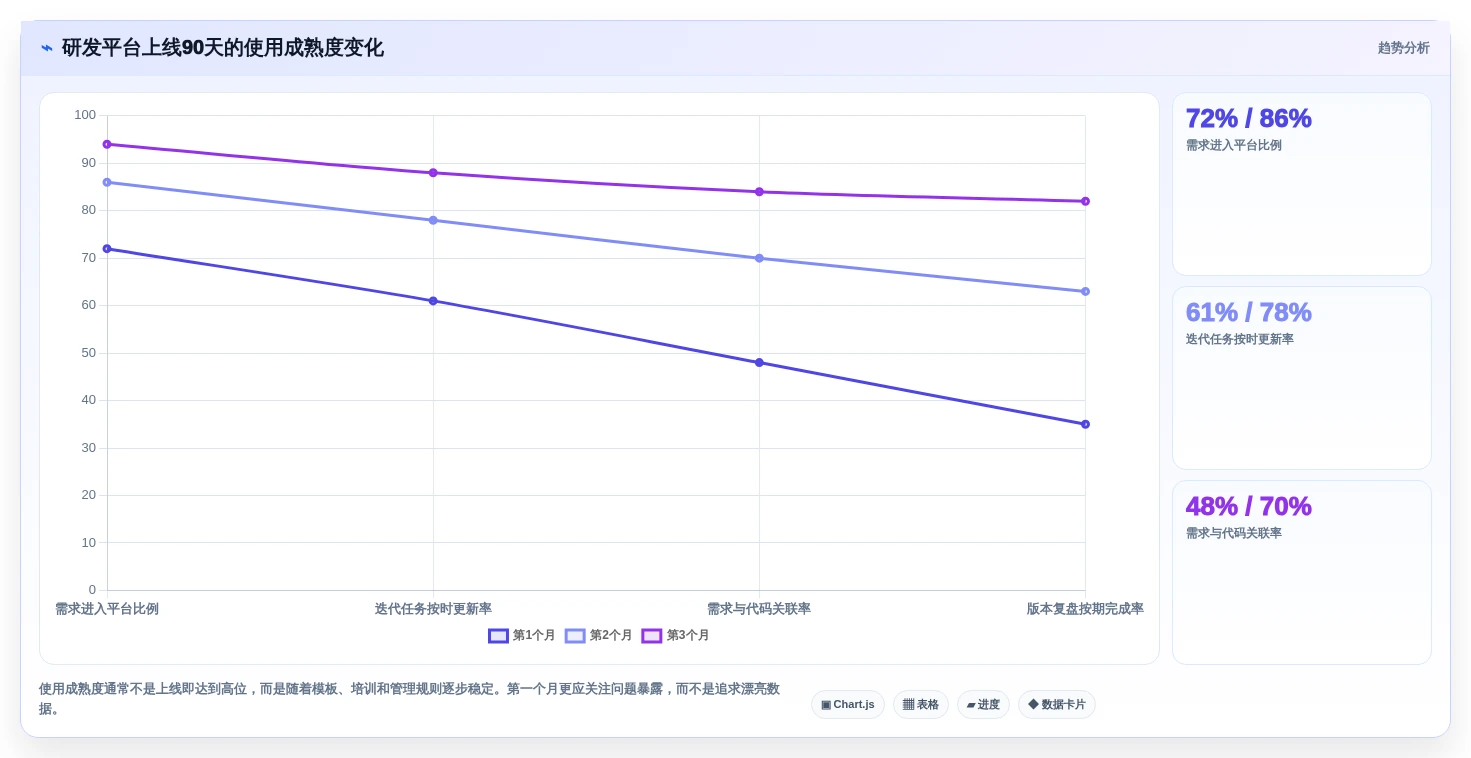The image size is (1471, 758).
Task: Click the 迭代任务按时更新率 caption in second card
Action: (x=1240, y=339)
